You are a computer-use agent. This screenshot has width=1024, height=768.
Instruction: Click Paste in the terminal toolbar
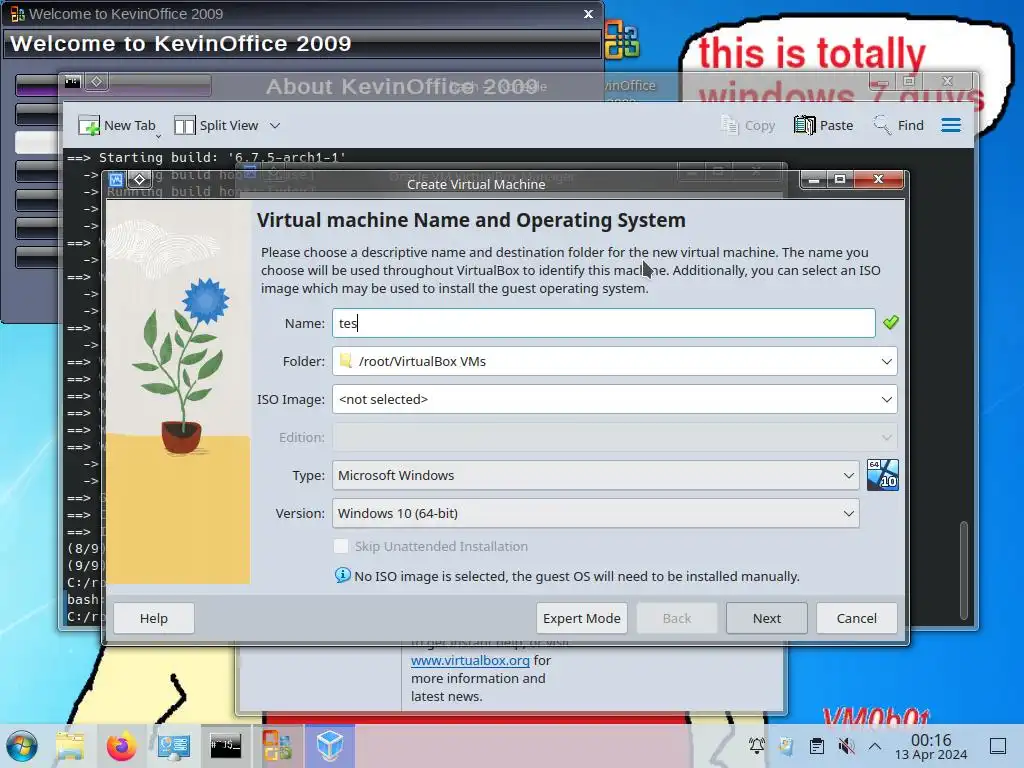click(824, 125)
